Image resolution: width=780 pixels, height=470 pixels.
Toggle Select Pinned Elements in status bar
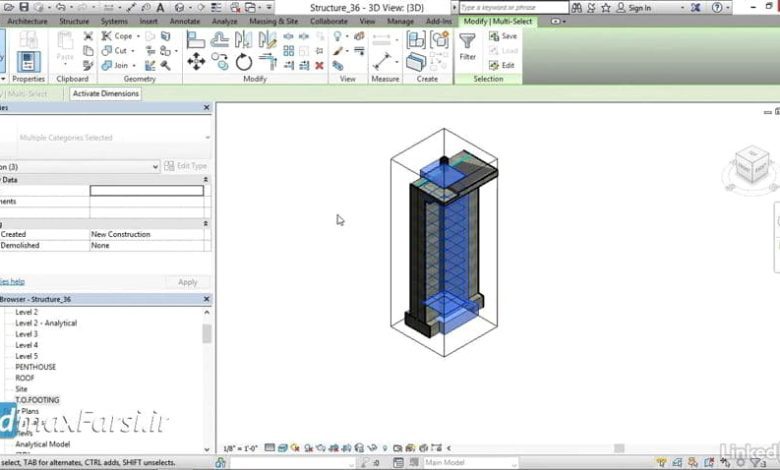click(x=693, y=463)
